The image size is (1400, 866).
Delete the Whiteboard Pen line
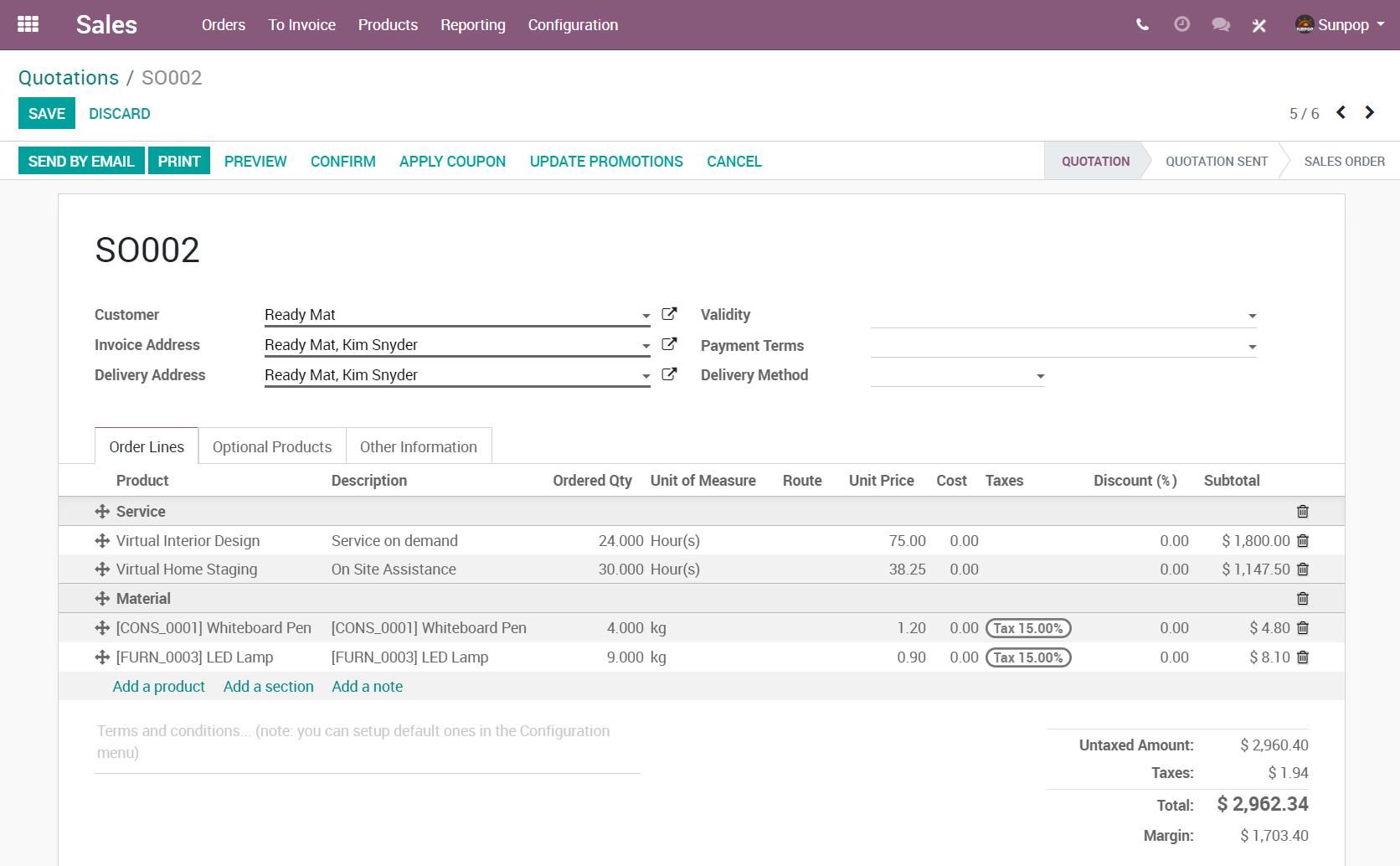tap(1303, 628)
